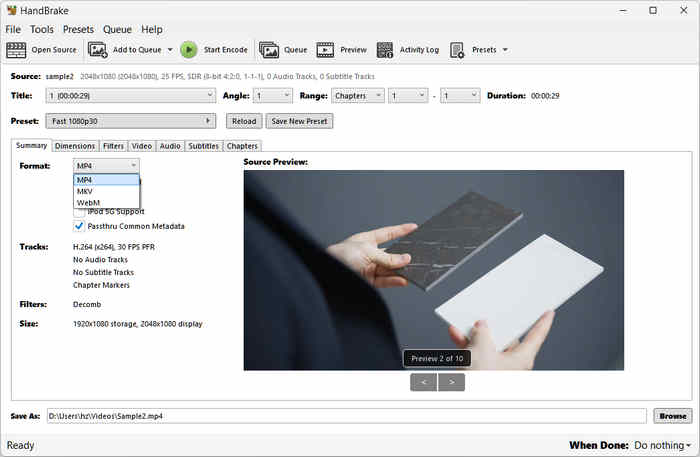Open the Fast 1080p30 preset selector
Viewport: 700px width, 457px height.
pyautogui.click(x=130, y=121)
